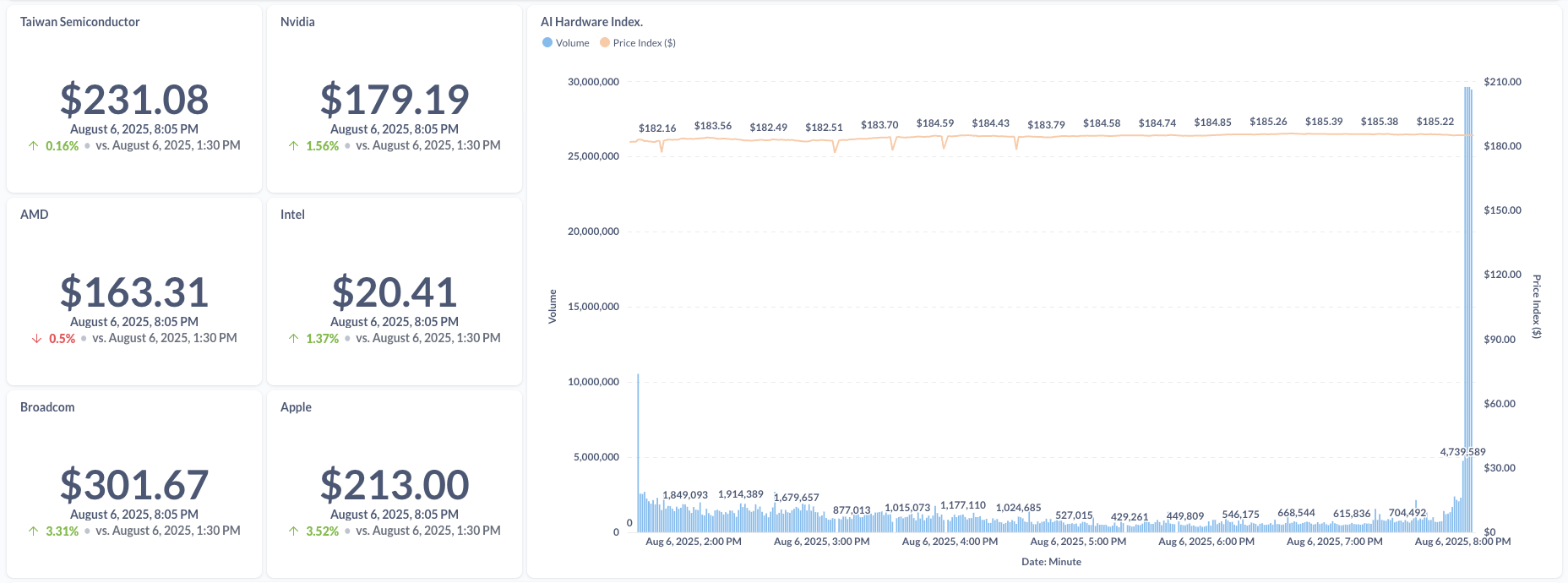Click the $179.19 Nvidia price
The width and height of the screenshot is (1568, 583).
pos(395,100)
